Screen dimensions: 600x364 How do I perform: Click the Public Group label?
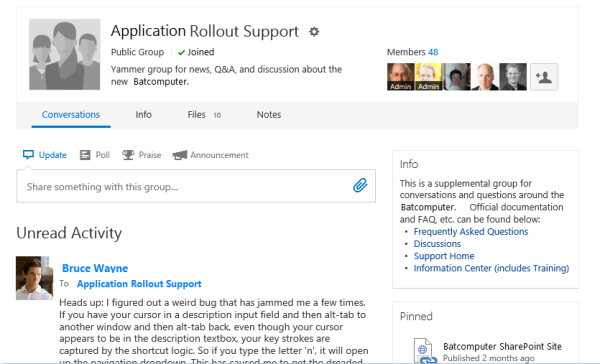(137, 52)
